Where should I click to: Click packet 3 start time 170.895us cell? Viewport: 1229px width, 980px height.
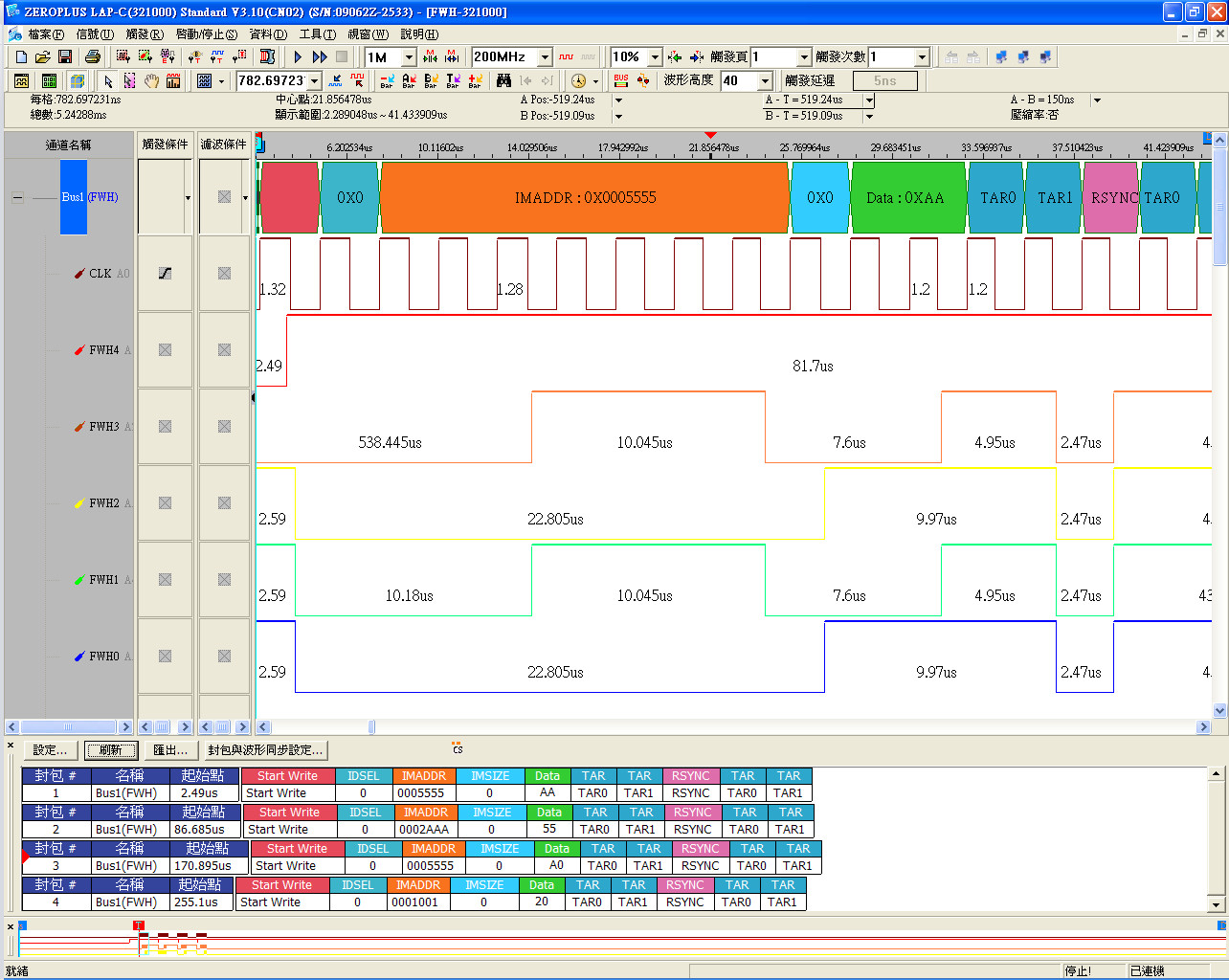click(x=209, y=866)
